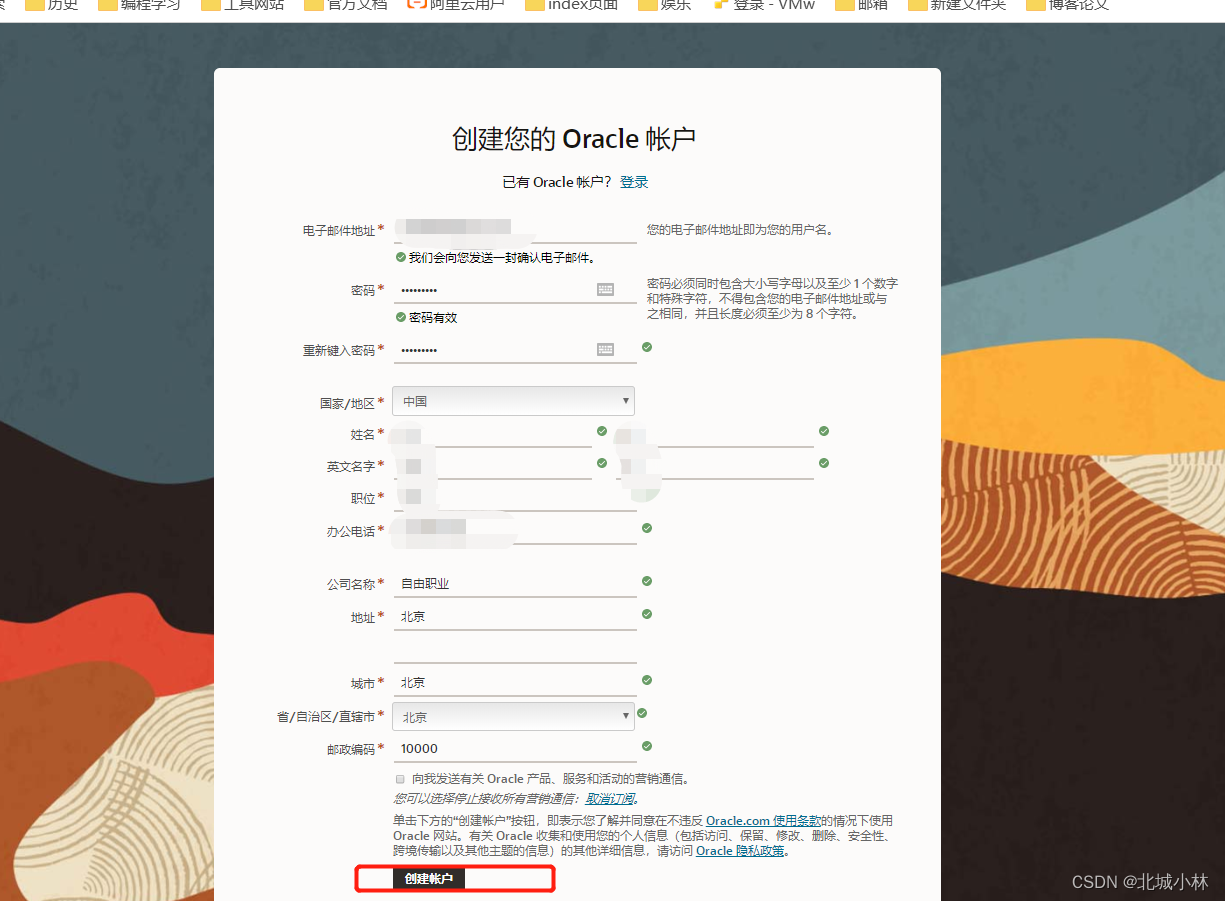Viewport: 1225px width, 901px height.
Task: Open the virtual keyboard icon in 密码 field
Action: [605, 290]
